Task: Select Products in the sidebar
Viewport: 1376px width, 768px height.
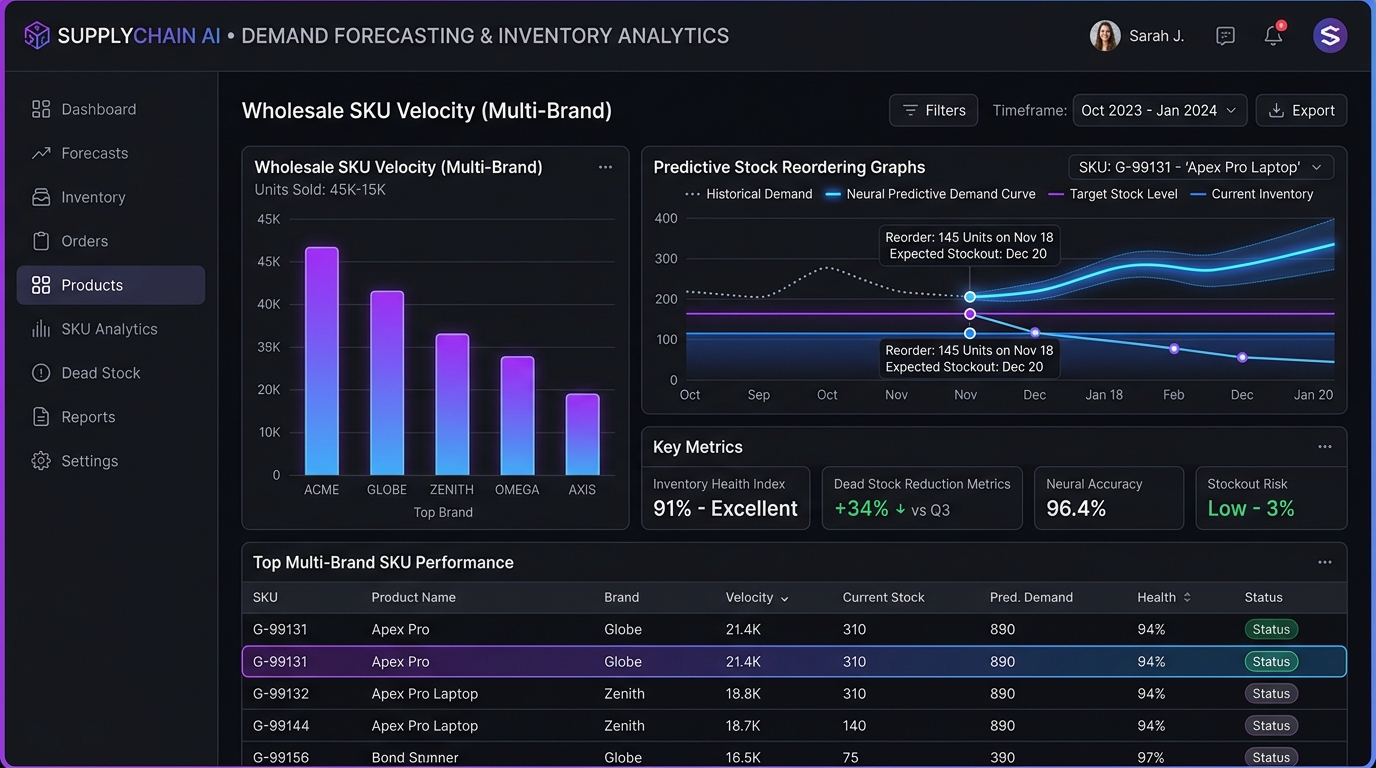Action: pyautogui.click(x=111, y=285)
